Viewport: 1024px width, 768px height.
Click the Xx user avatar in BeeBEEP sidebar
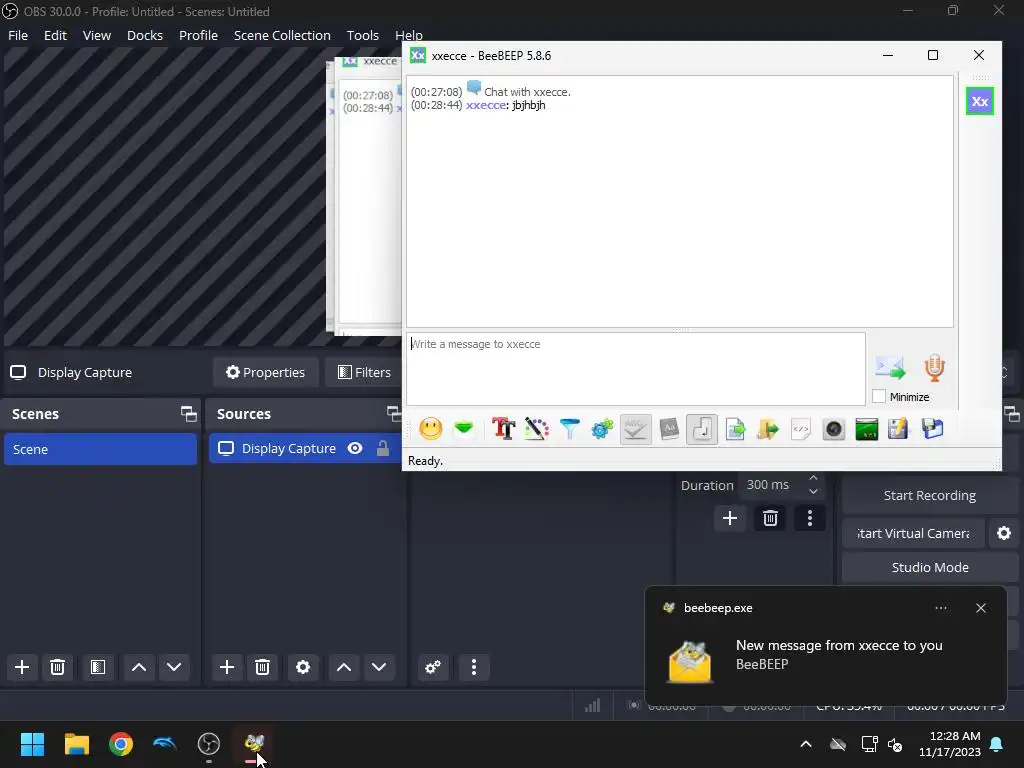980,101
